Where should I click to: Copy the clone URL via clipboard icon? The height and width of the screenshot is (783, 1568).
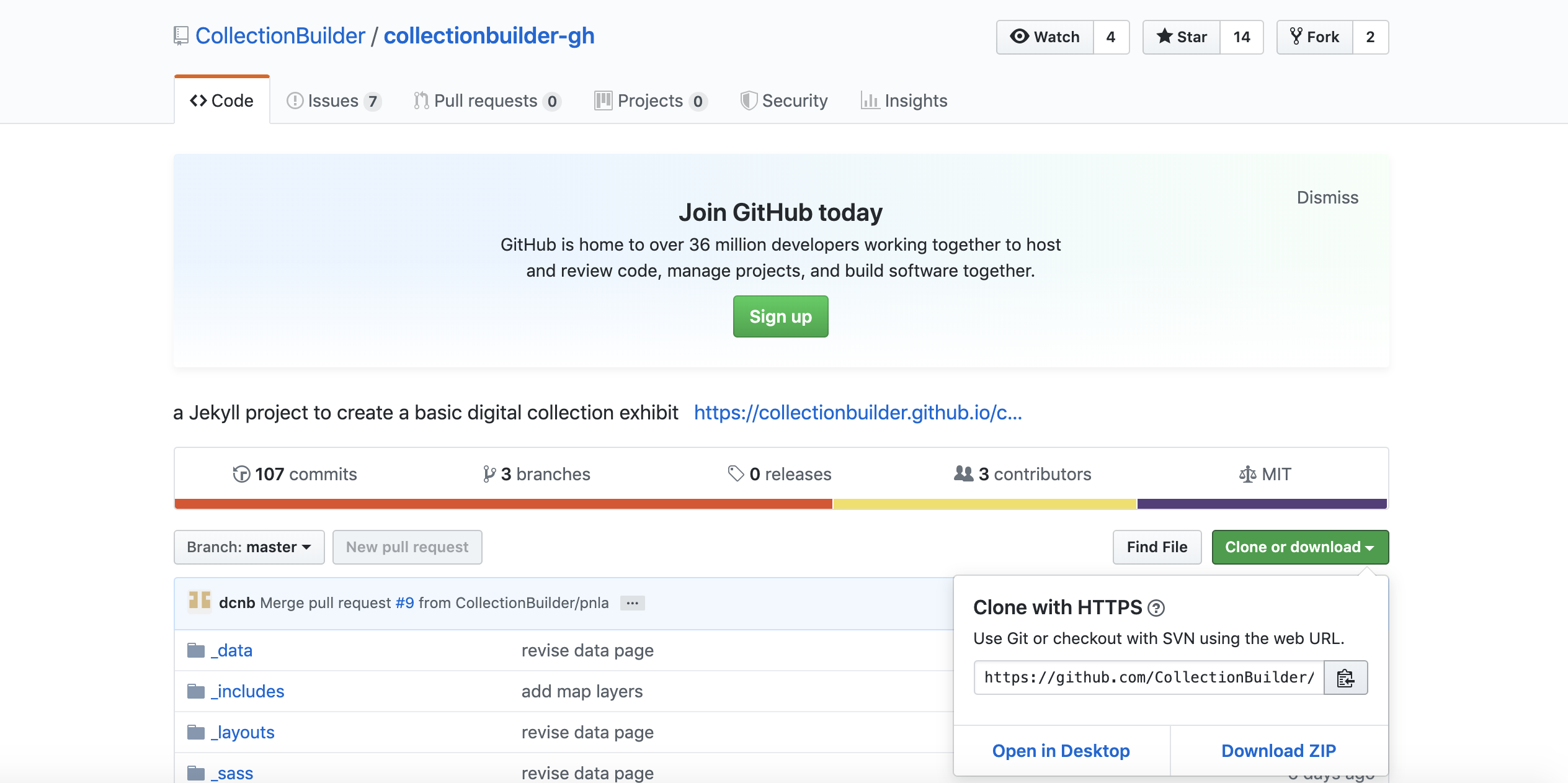click(x=1345, y=678)
